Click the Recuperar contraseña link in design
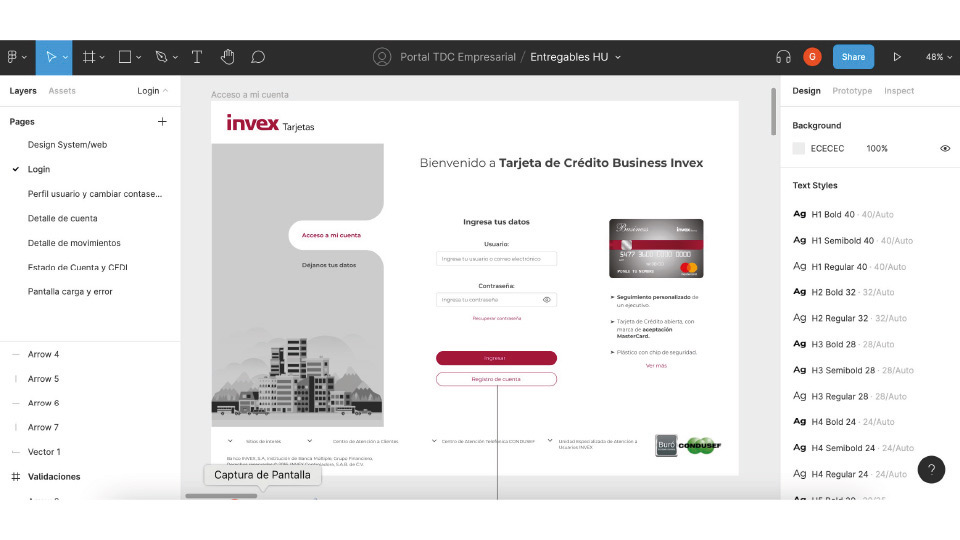The height and width of the screenshot is (540, 960). [497, 318]
